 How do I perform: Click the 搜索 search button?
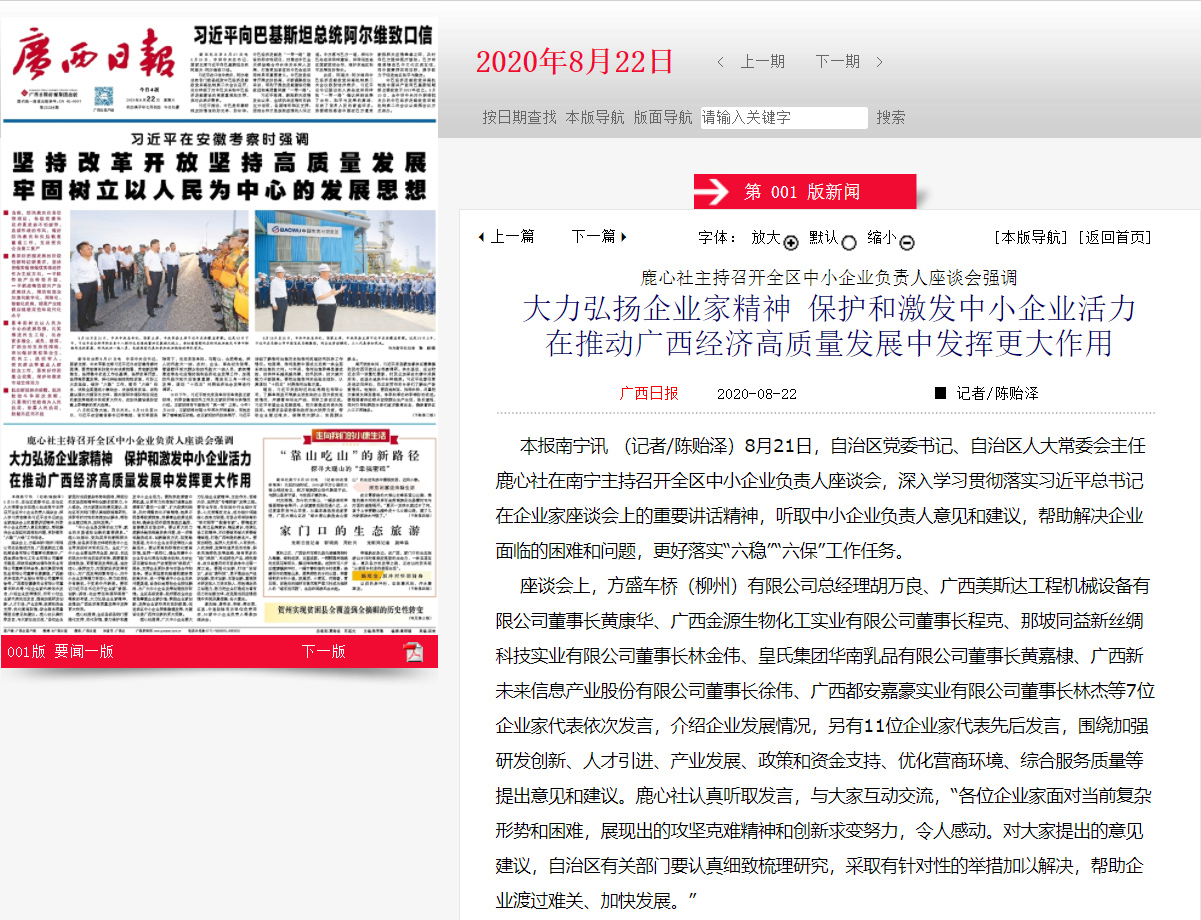tap(891, 117)
